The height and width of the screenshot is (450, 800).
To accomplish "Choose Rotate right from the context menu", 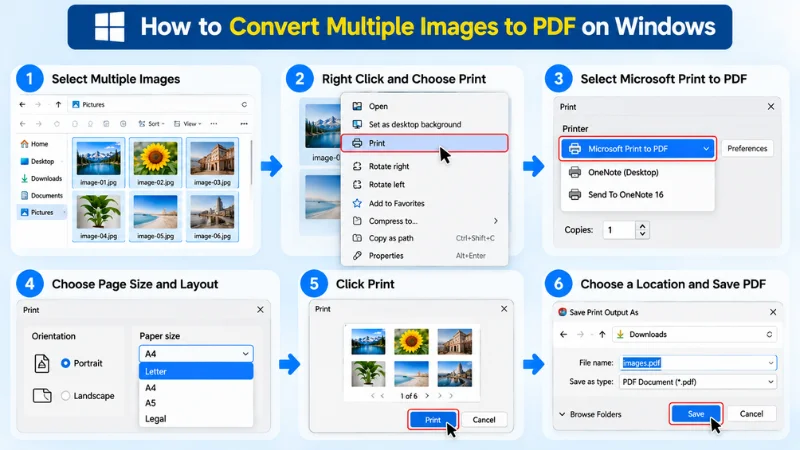I will (424, 166).
